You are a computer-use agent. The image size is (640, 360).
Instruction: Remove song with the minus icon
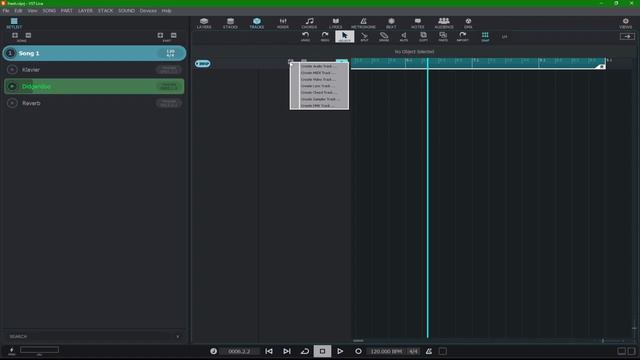pos(28,36)
